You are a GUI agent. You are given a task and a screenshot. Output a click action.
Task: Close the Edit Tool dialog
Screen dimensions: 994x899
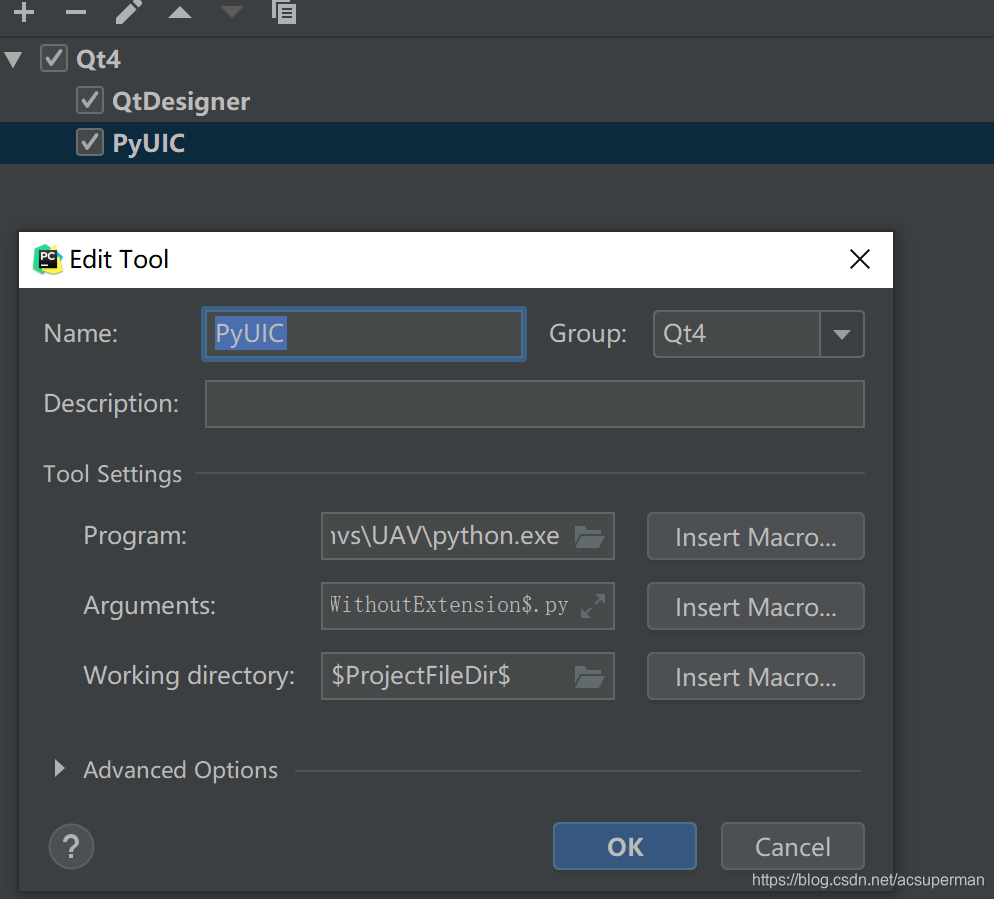[860, 259]
